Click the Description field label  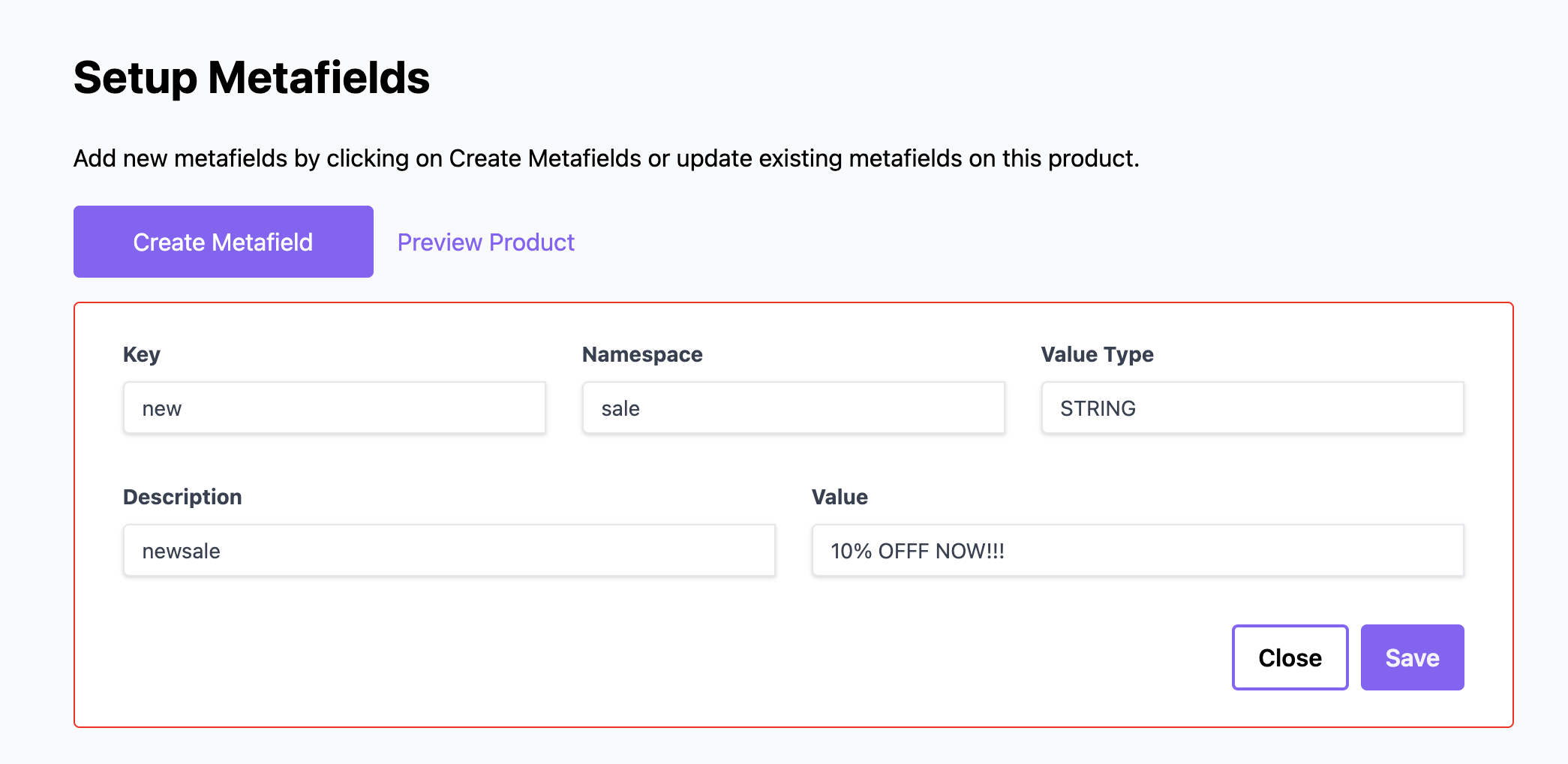coord(182,497)
